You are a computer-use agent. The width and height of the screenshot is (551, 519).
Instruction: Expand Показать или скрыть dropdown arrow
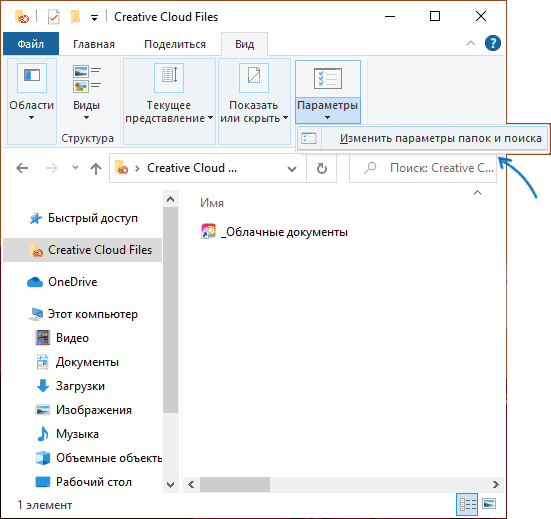coord(285,118)
